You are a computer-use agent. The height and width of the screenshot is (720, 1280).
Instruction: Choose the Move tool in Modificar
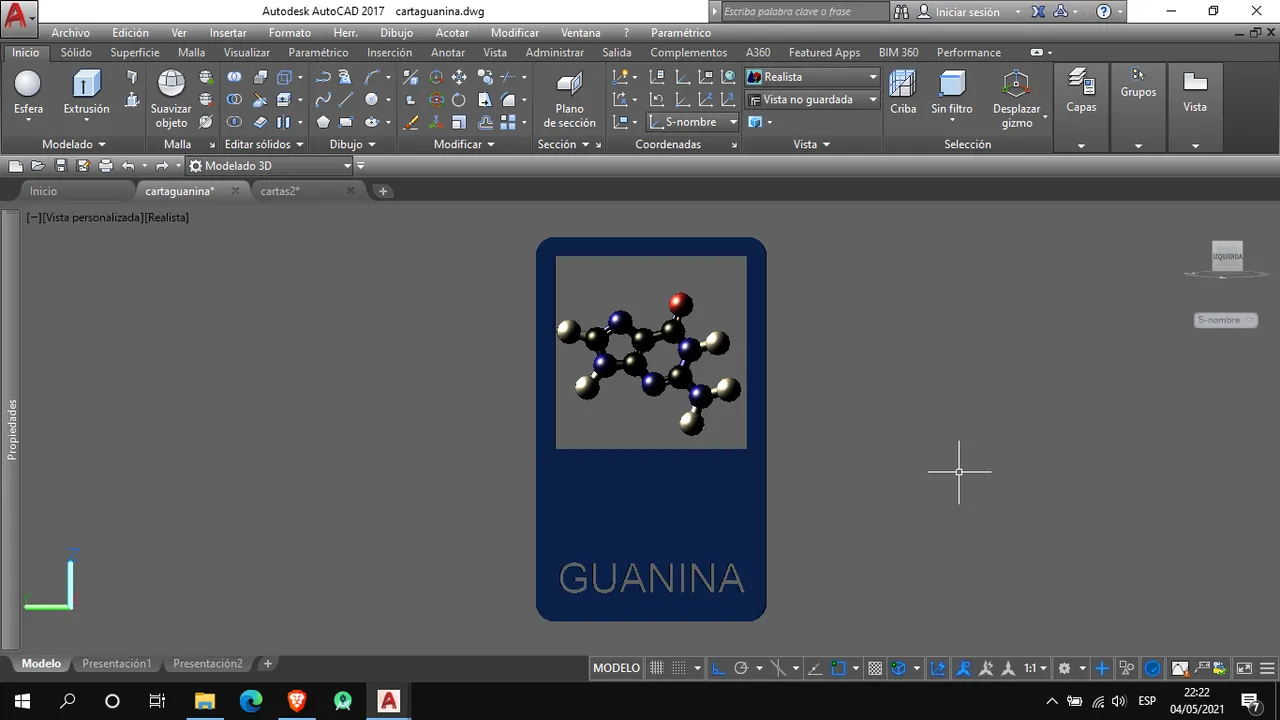click(459, 77)
